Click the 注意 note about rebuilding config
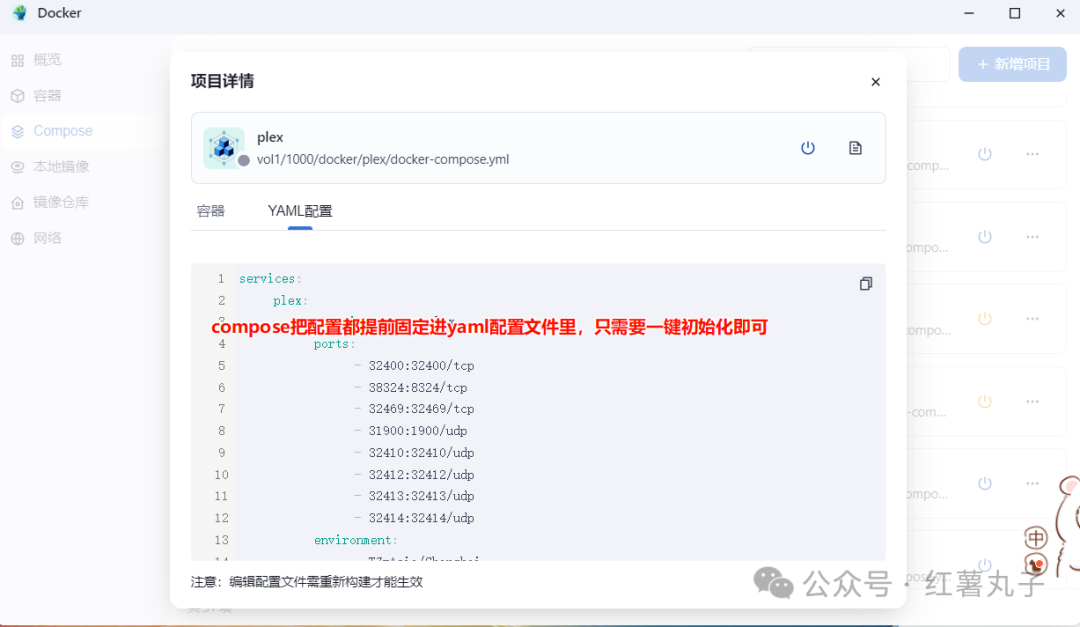 pos(307,582)
